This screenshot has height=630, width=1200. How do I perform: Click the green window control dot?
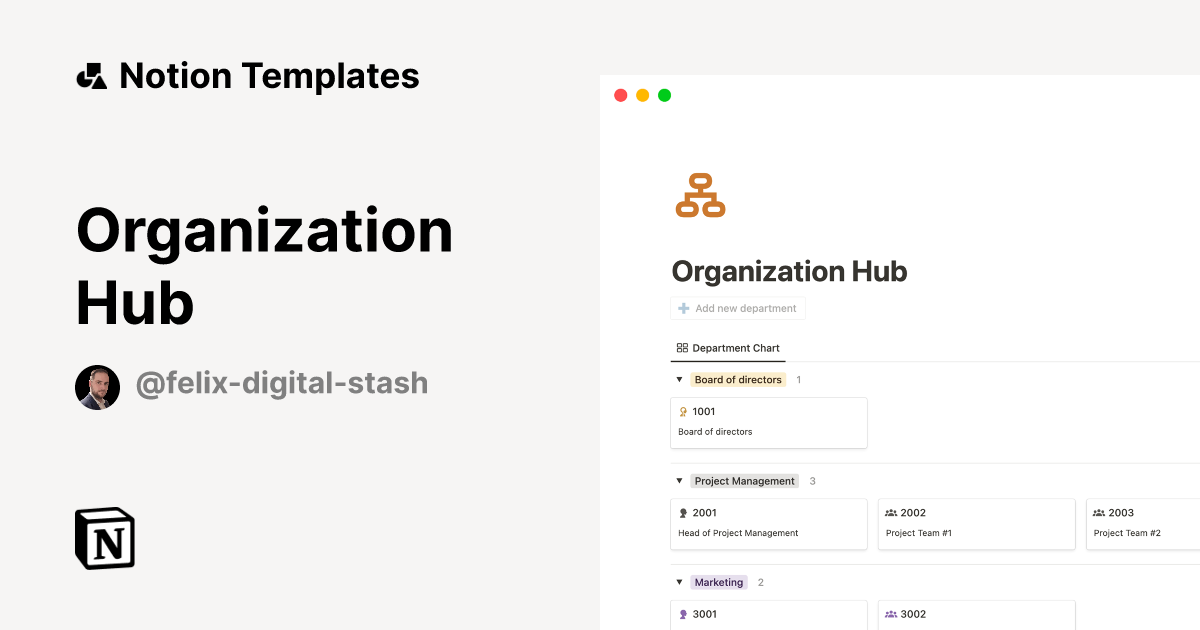click(663, 95)
